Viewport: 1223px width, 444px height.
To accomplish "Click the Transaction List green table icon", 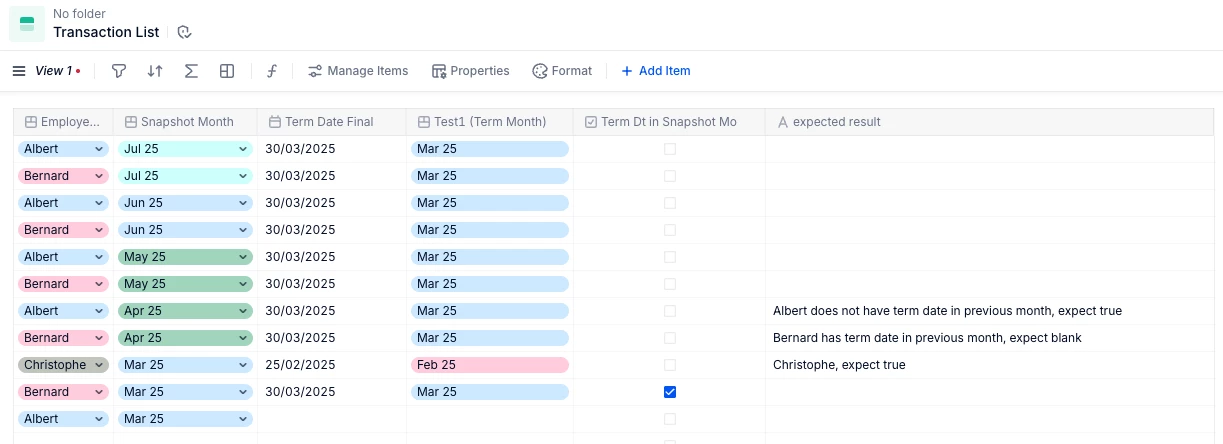I will 27,23.
